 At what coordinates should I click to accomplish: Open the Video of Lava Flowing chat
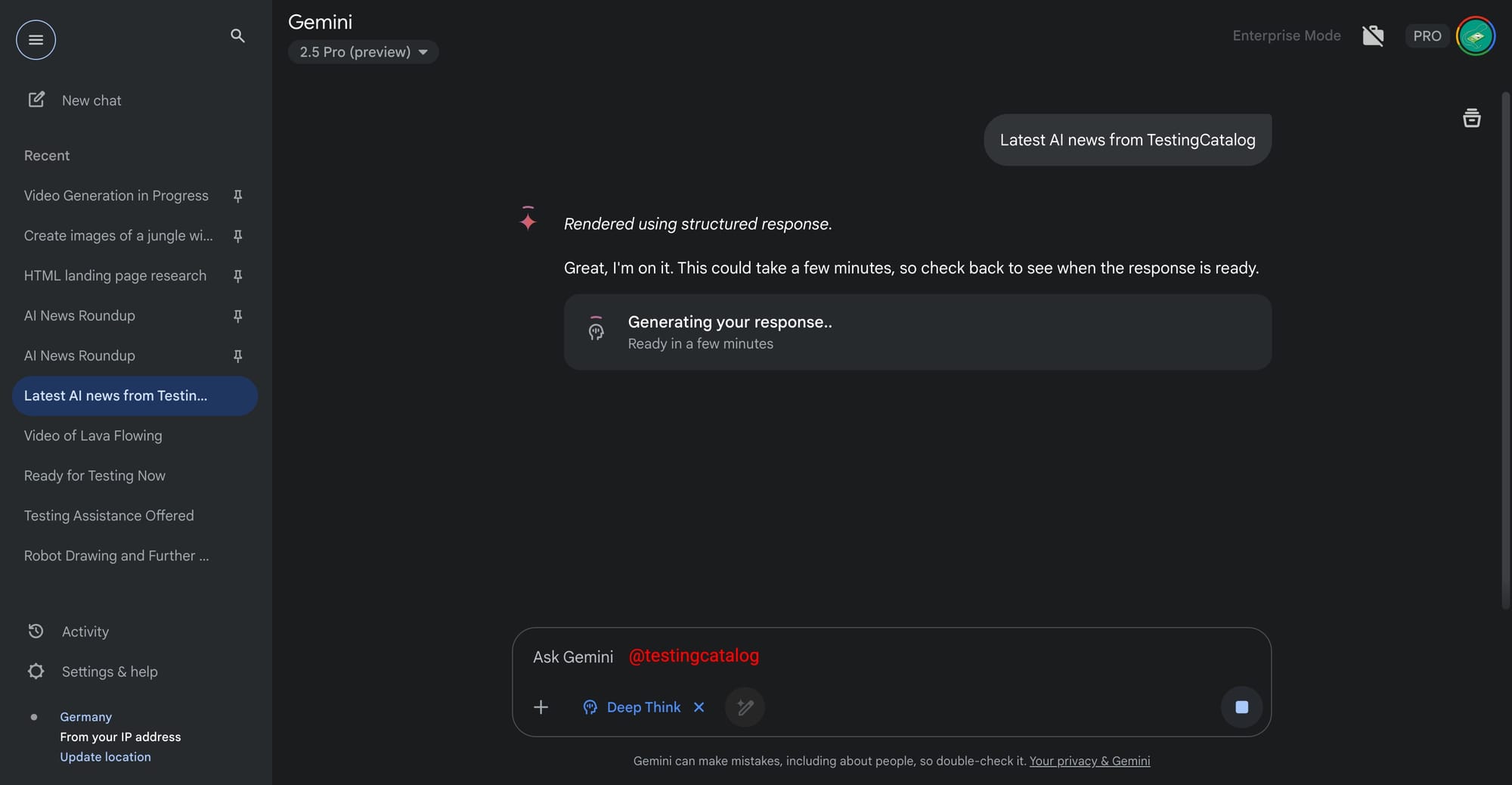(135, 436)
